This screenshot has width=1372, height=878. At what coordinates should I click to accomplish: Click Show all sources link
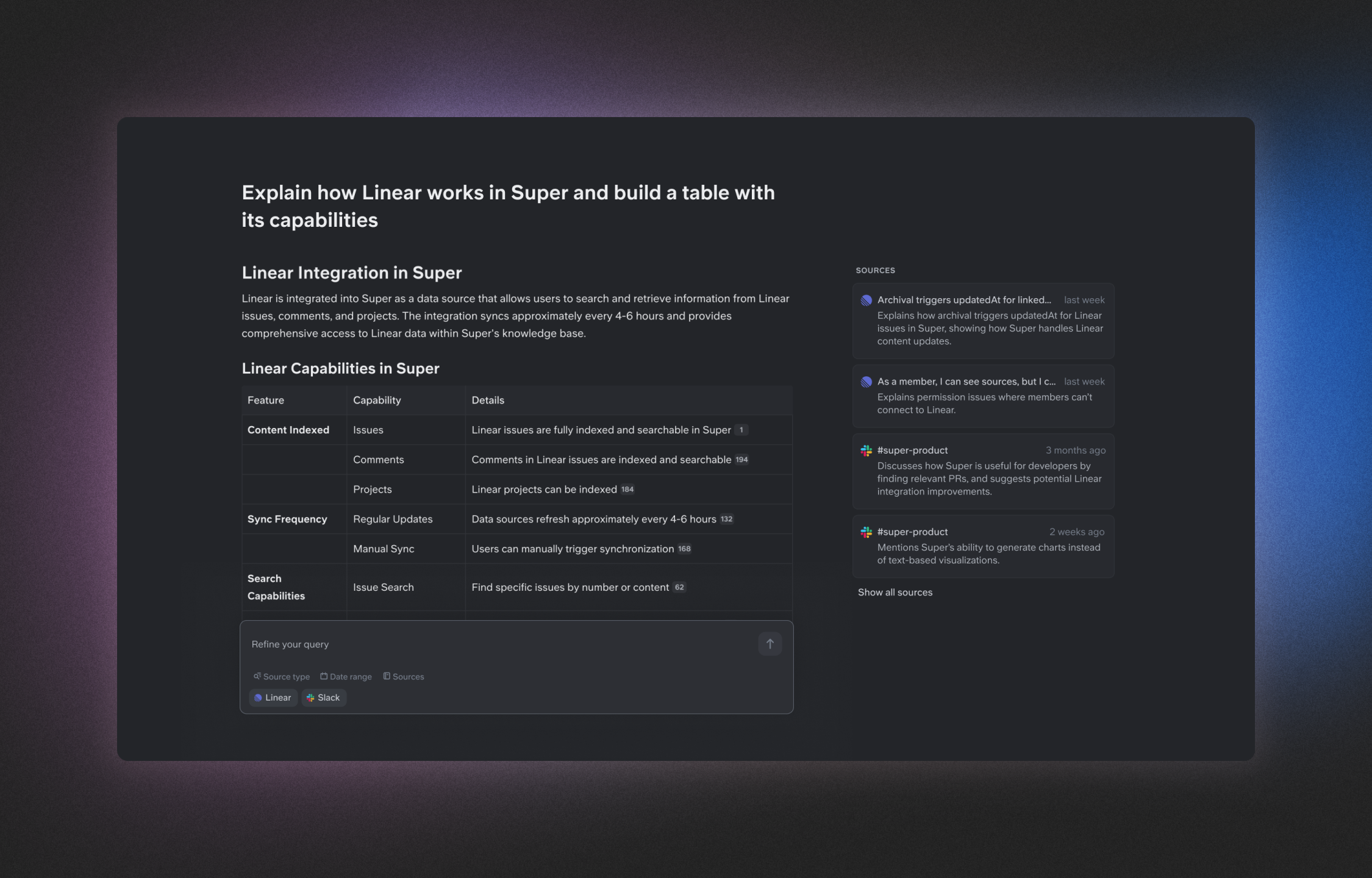895,592
